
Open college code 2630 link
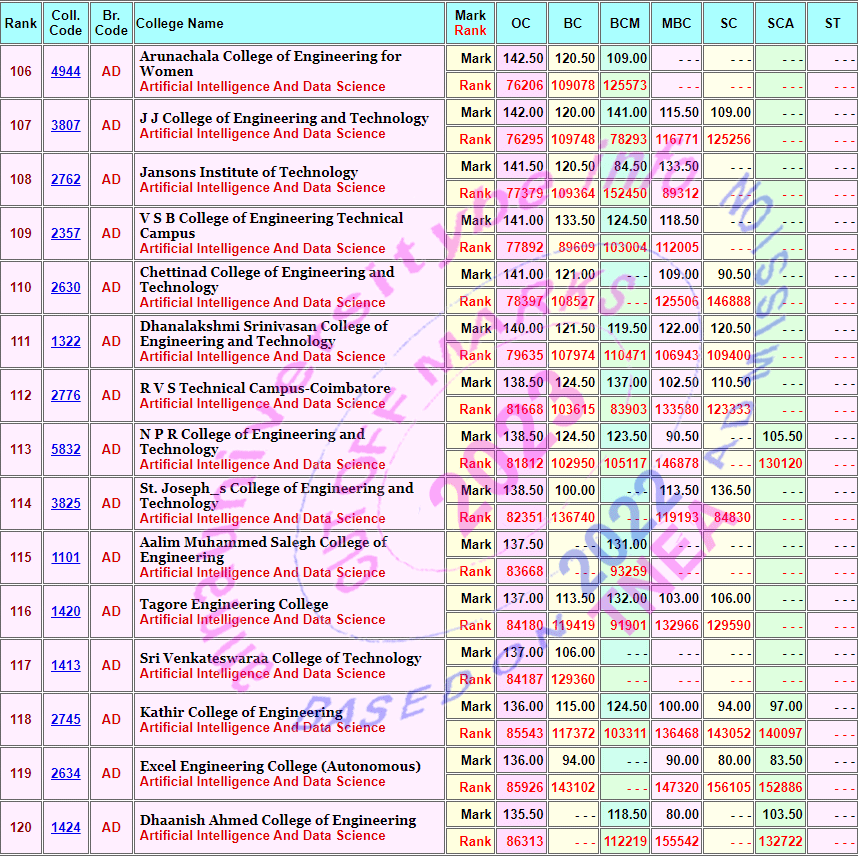66,288
